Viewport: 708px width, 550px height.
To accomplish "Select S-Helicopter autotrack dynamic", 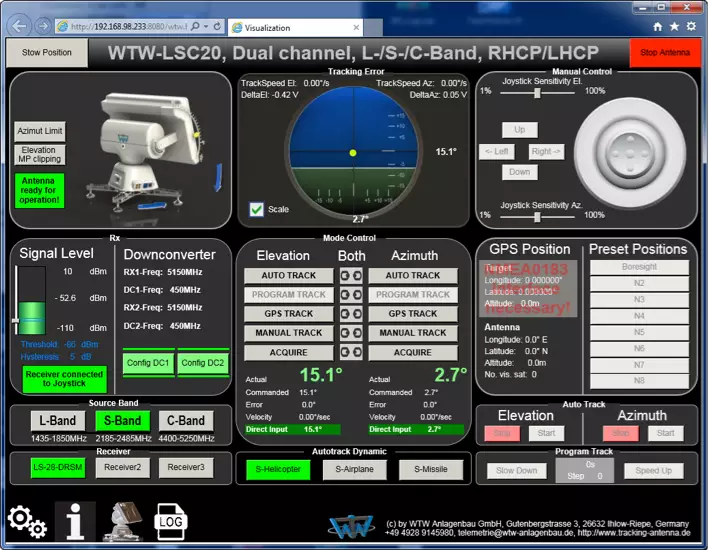I will [x=278, y=470].
